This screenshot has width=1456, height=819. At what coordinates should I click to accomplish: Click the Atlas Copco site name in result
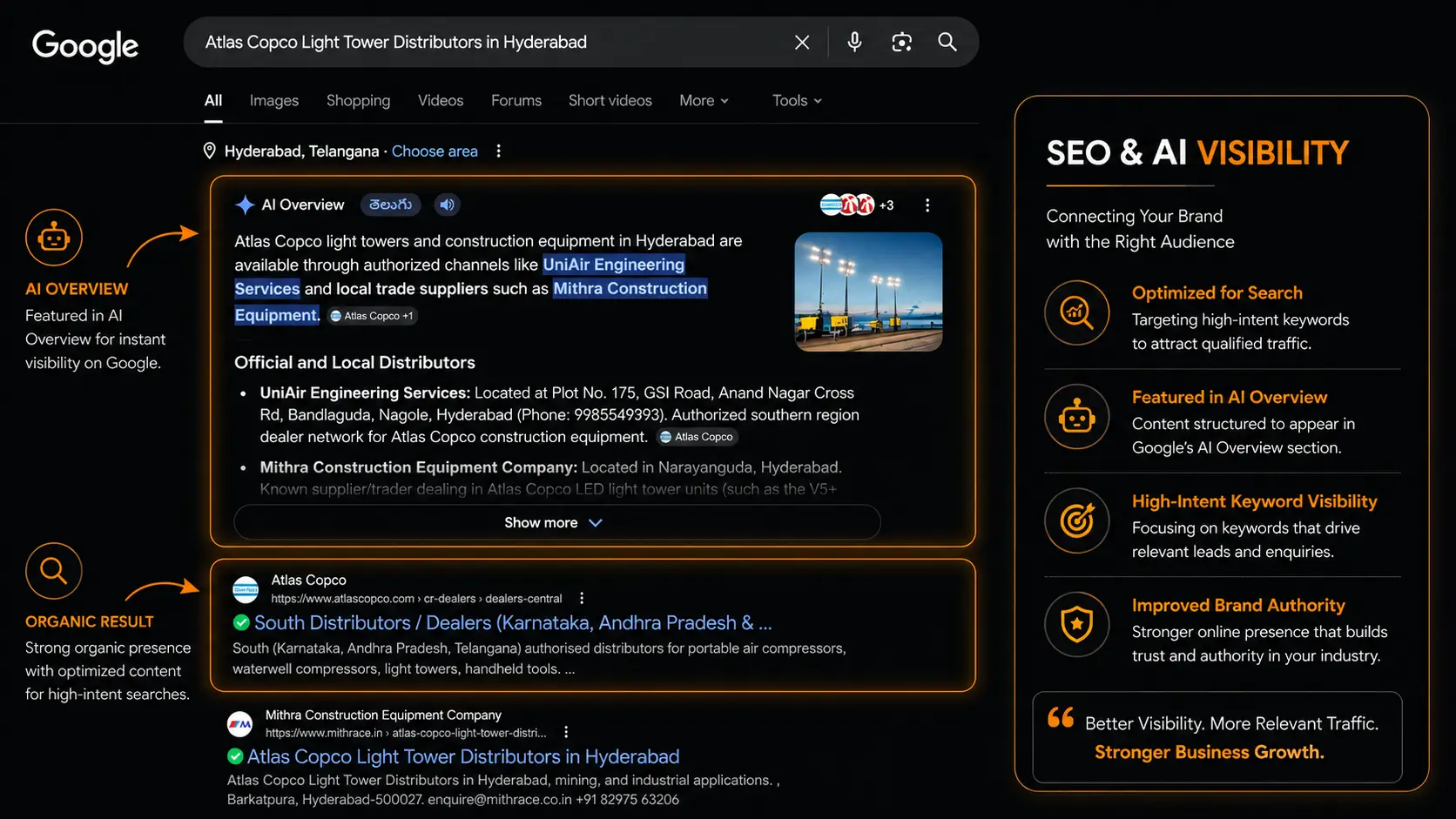click(308, 581)
